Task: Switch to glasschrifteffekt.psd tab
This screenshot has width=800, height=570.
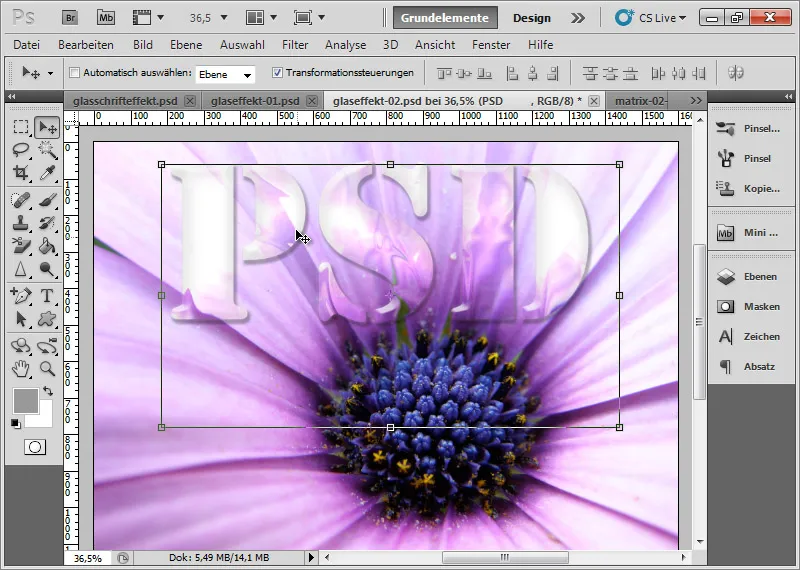Action: pyautogui.click(x=125, y=101)
